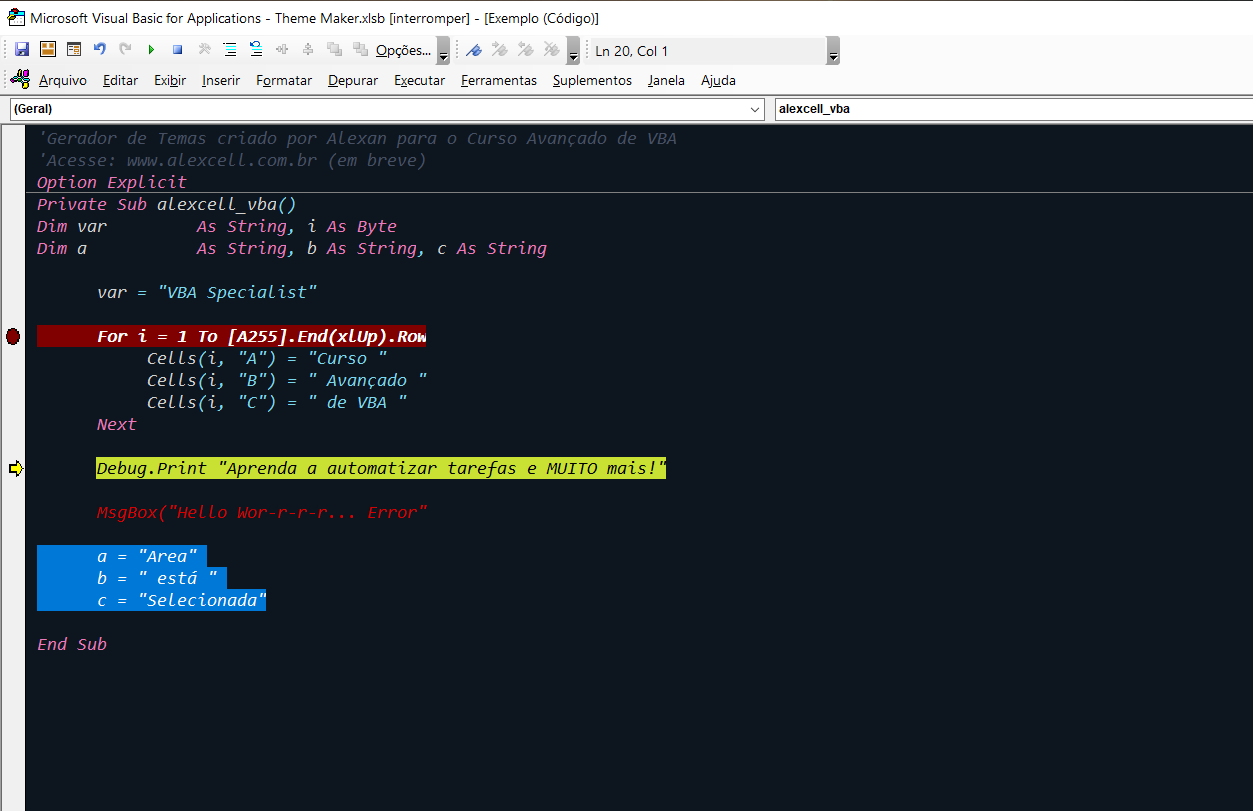Click the var = "VBA Specialist" line
The height and width of the screenshot is (811, 1253).
click(x=207, y=292)
